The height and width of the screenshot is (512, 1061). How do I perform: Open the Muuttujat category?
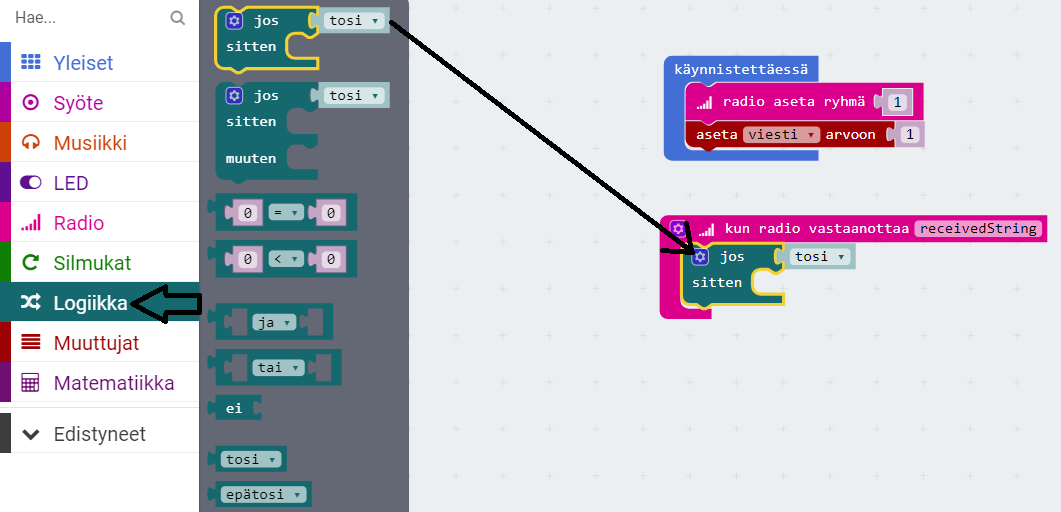(95, 343)
